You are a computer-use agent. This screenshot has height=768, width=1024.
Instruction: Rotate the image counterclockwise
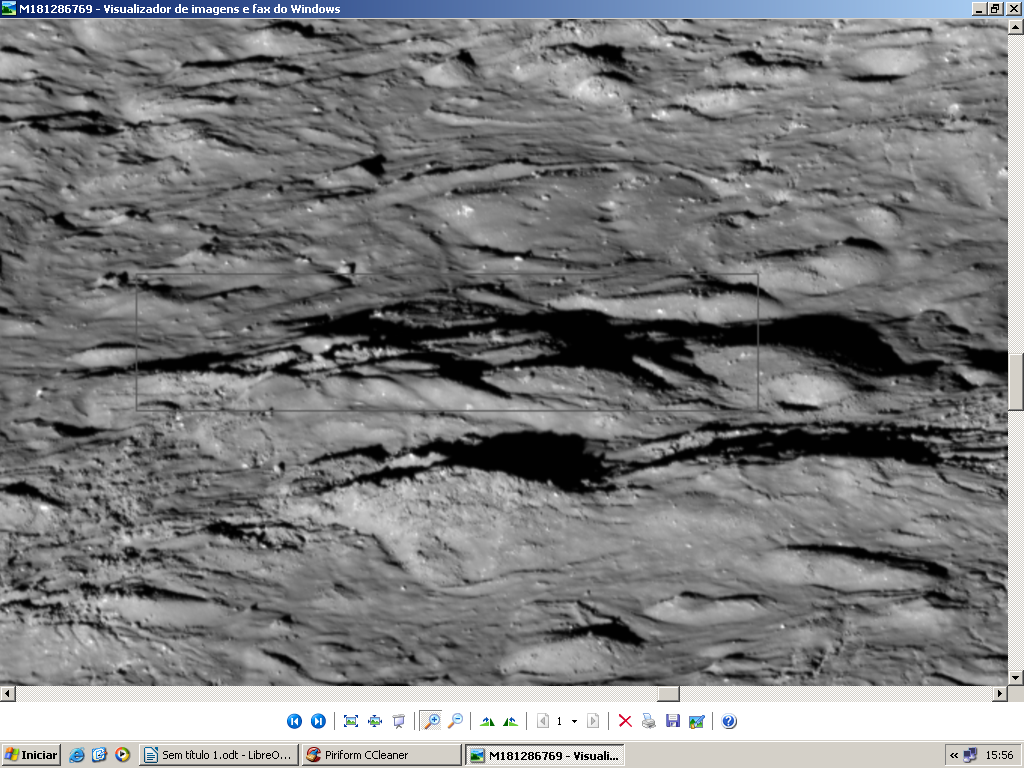[511, 721]
